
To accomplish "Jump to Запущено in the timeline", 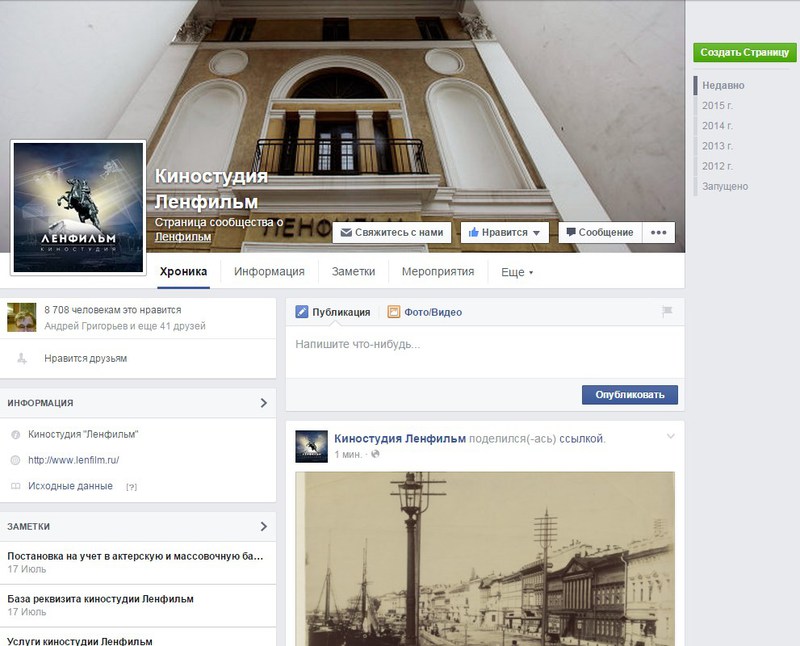I will [725, 186].
